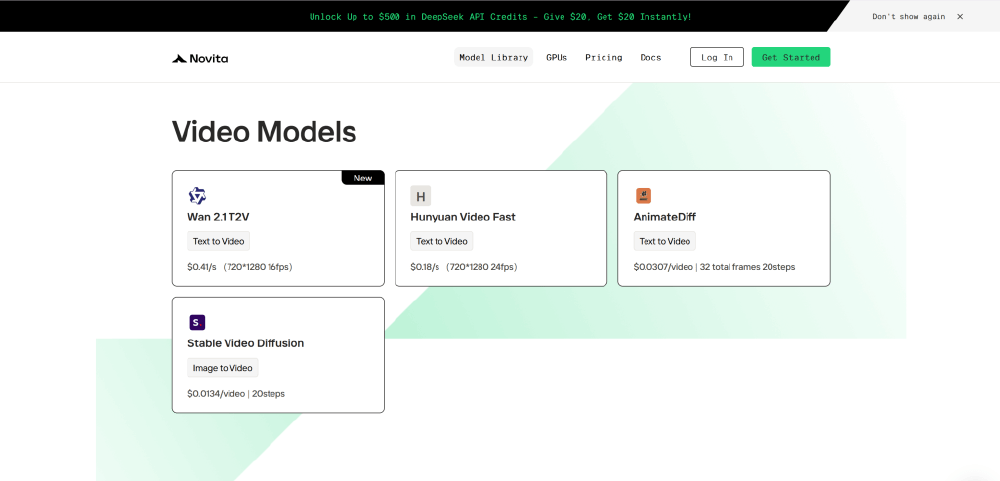This screenshot has width=1000, height=481.
Task: Select Text to Video tag on AnimateDiff card
Action: [x=664, y=241]
